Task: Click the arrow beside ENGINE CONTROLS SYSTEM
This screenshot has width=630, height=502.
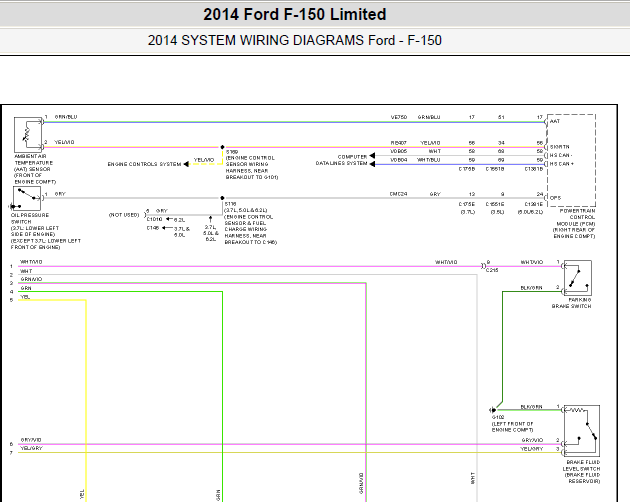Action: pyautogui.click(x=186, y=164)
